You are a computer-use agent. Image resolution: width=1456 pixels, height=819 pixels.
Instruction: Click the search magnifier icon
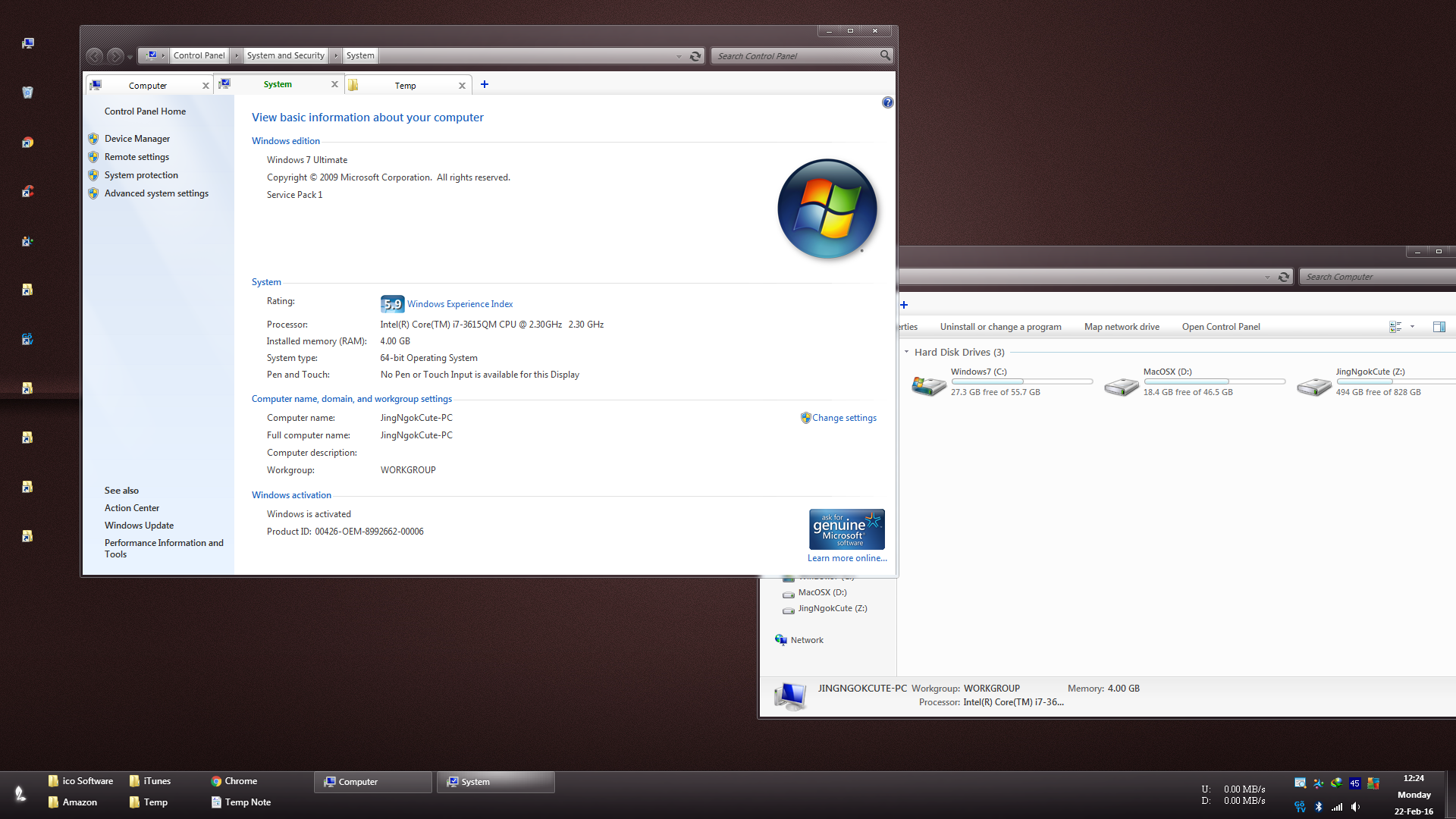[885, 55]
